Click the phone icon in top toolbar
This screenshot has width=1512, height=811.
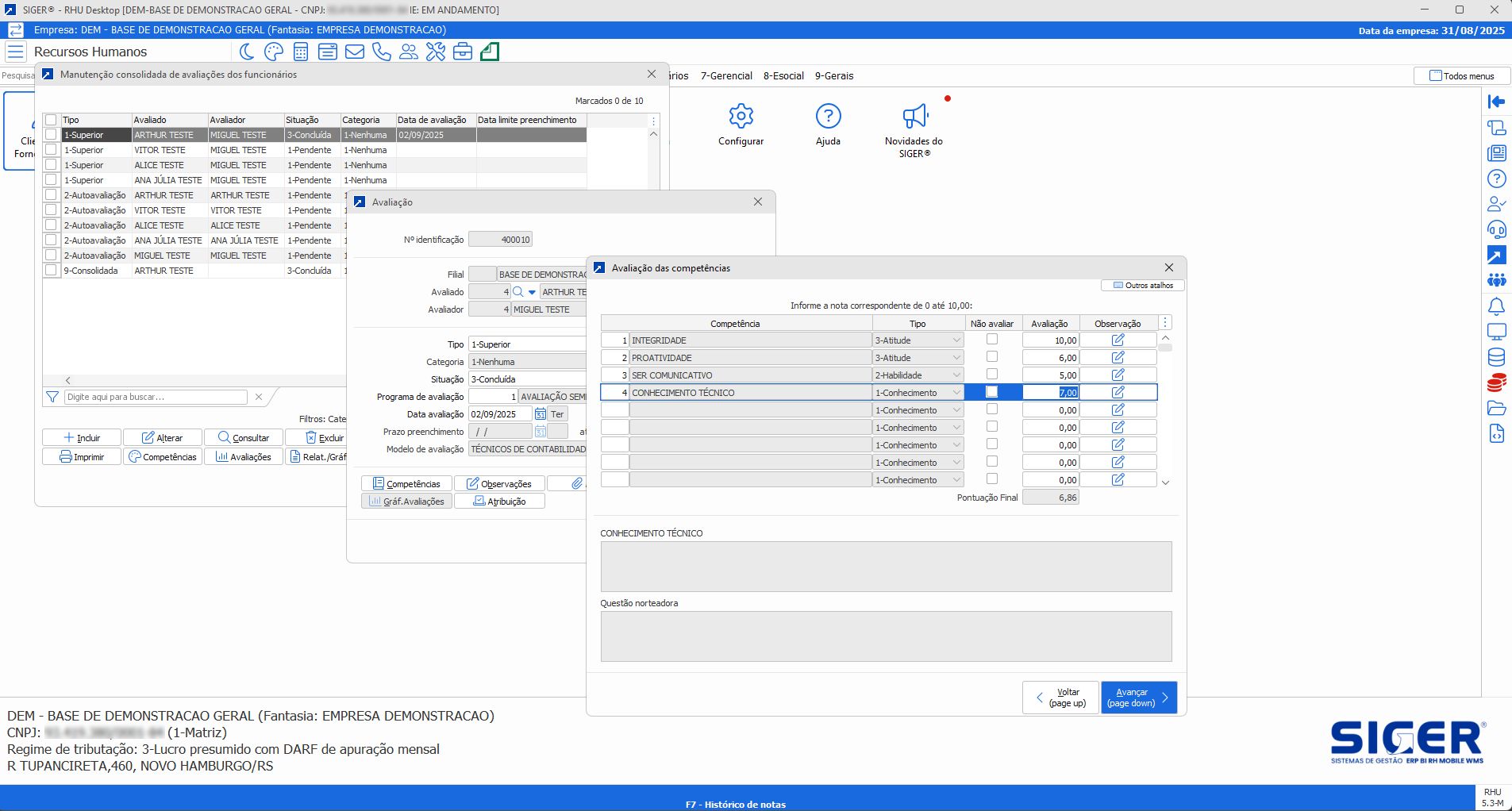[382, 52]
